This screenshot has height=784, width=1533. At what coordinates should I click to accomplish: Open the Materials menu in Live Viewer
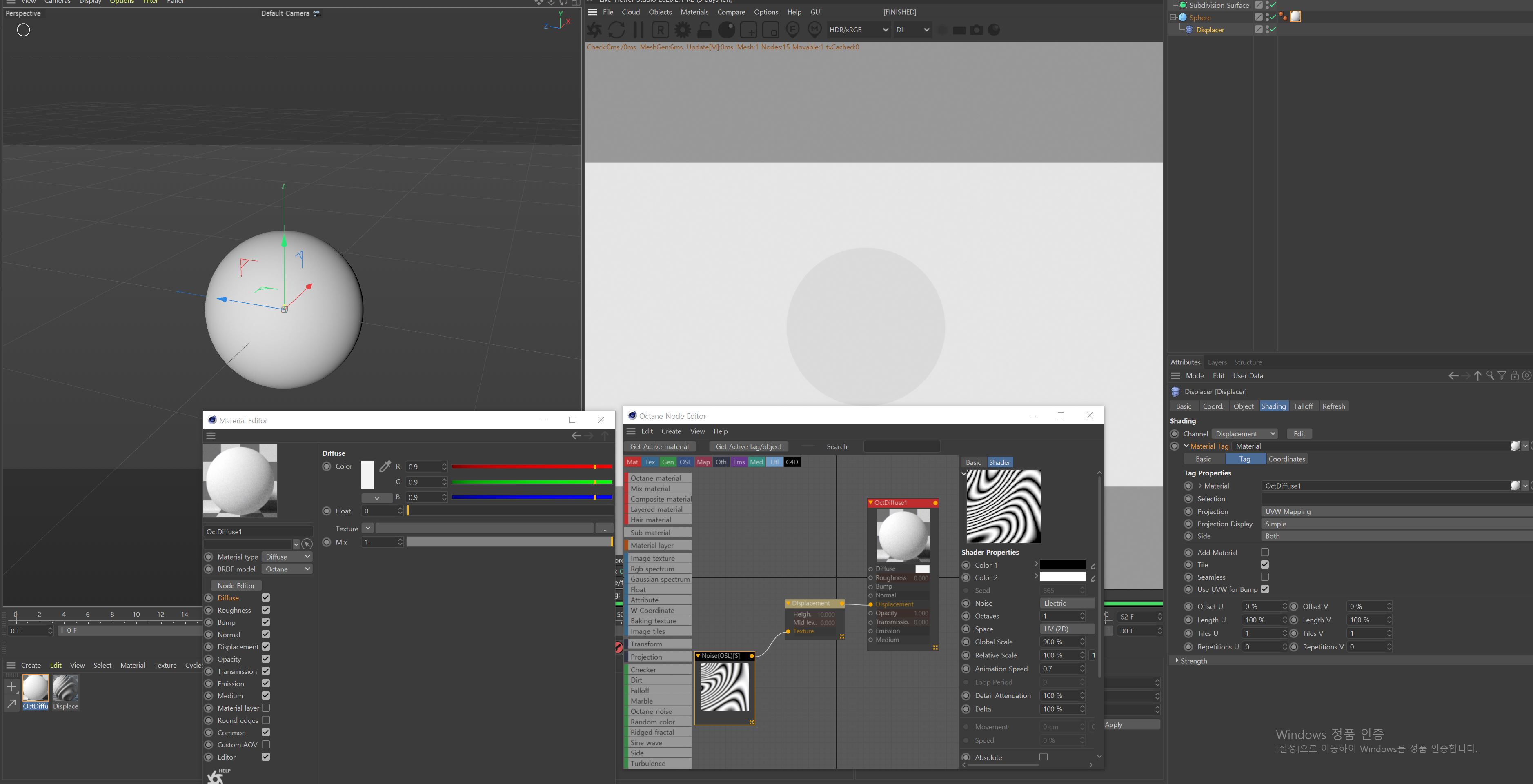694,12
